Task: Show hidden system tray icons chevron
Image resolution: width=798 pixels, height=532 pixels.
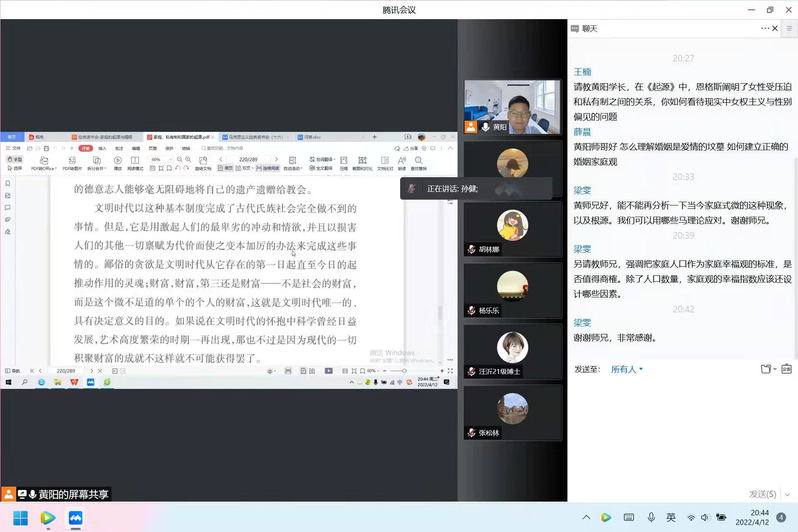Action: [x=586, y=517]
